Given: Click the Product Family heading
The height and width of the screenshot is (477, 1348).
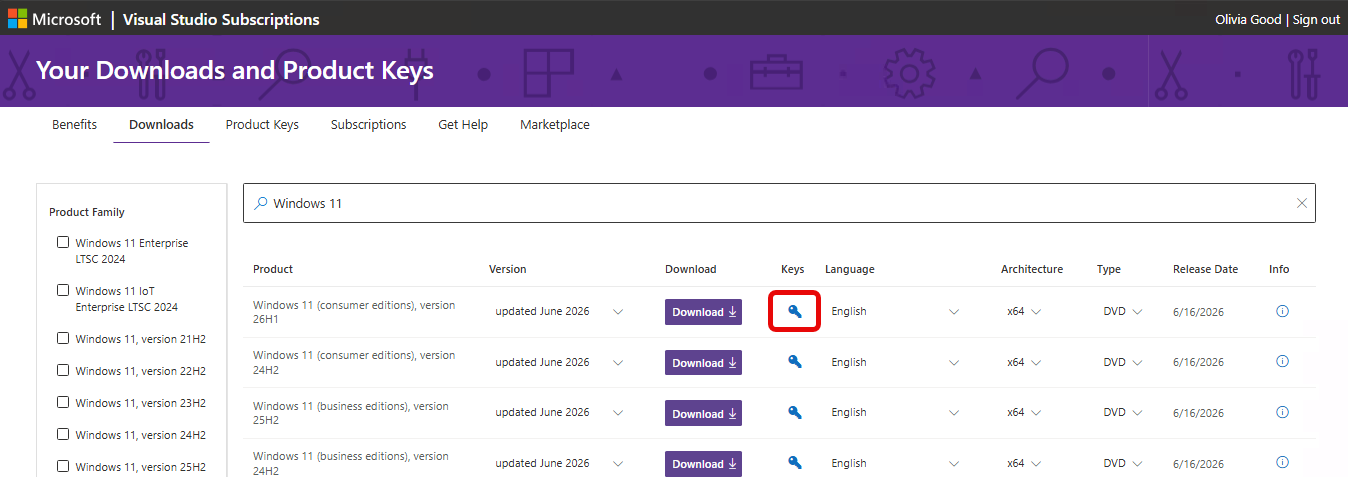Looking at the screenshot, I should (x=87, y=212).
